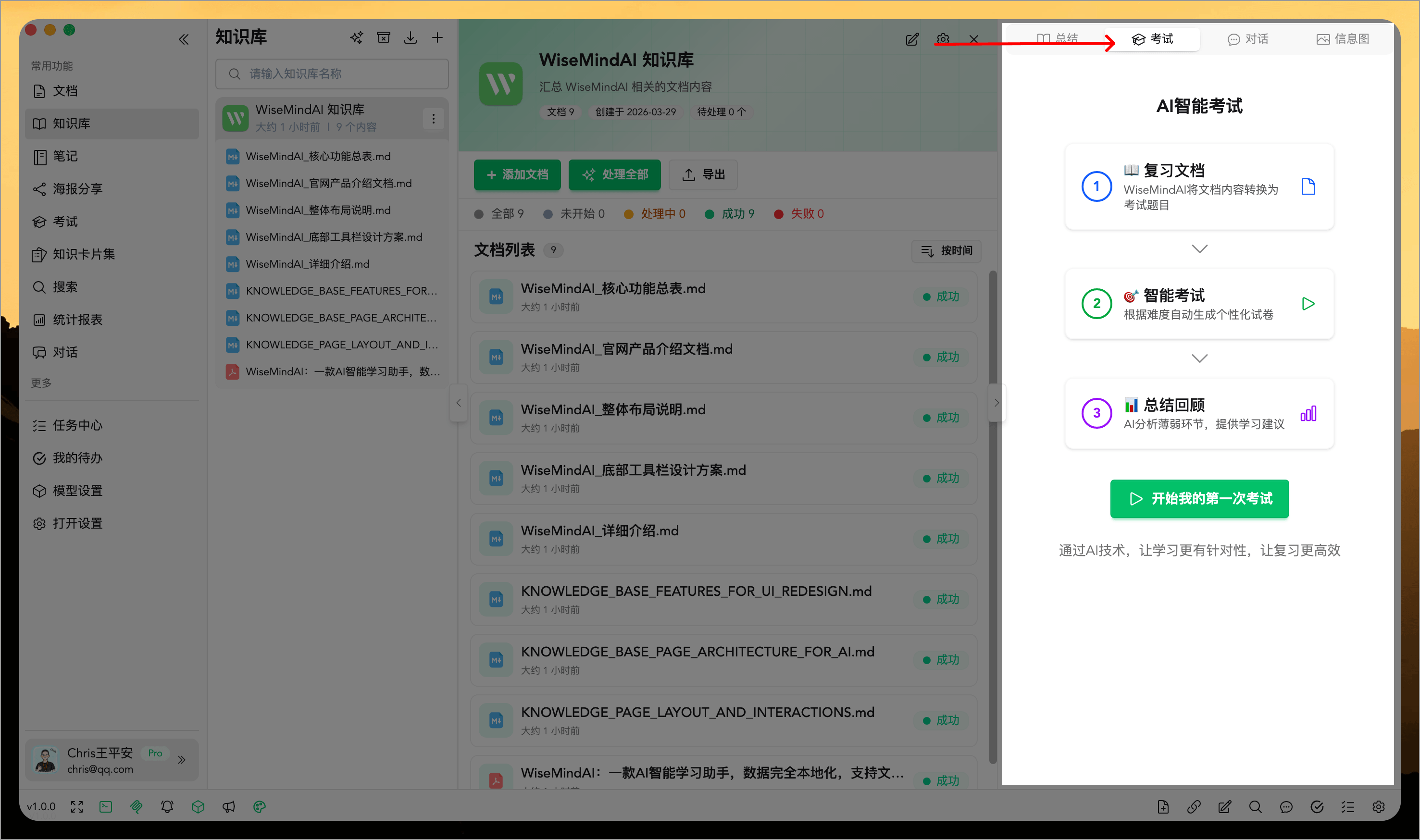Click the 添加文档 button
1420x840 pixels.
click(517, 175)
